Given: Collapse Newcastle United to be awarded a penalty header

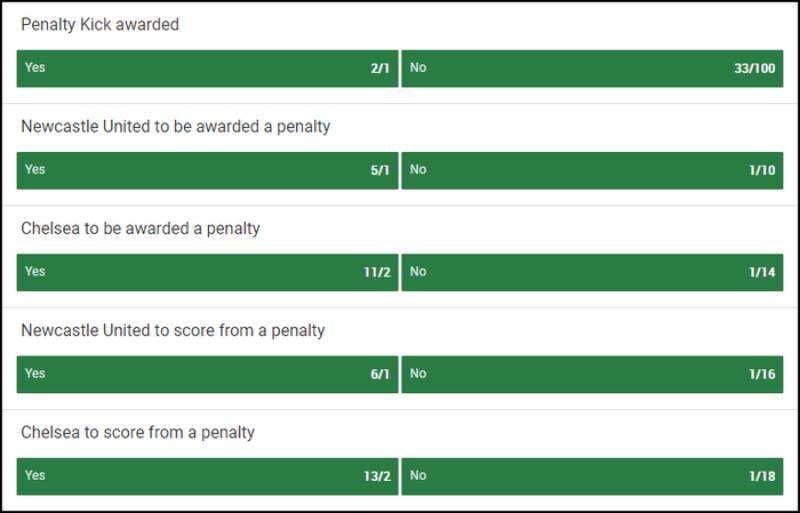Looking at the screenshot, I should click(x=175, y=127).
